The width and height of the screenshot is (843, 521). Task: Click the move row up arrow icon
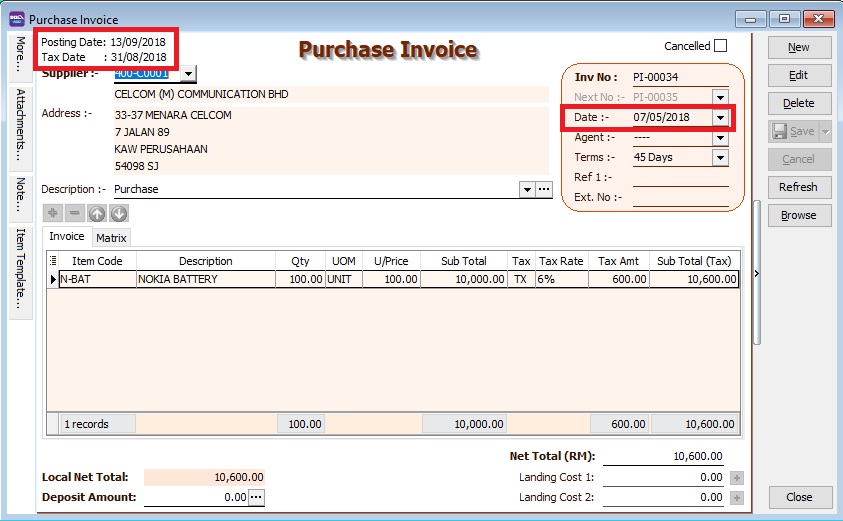coord(97,213)
